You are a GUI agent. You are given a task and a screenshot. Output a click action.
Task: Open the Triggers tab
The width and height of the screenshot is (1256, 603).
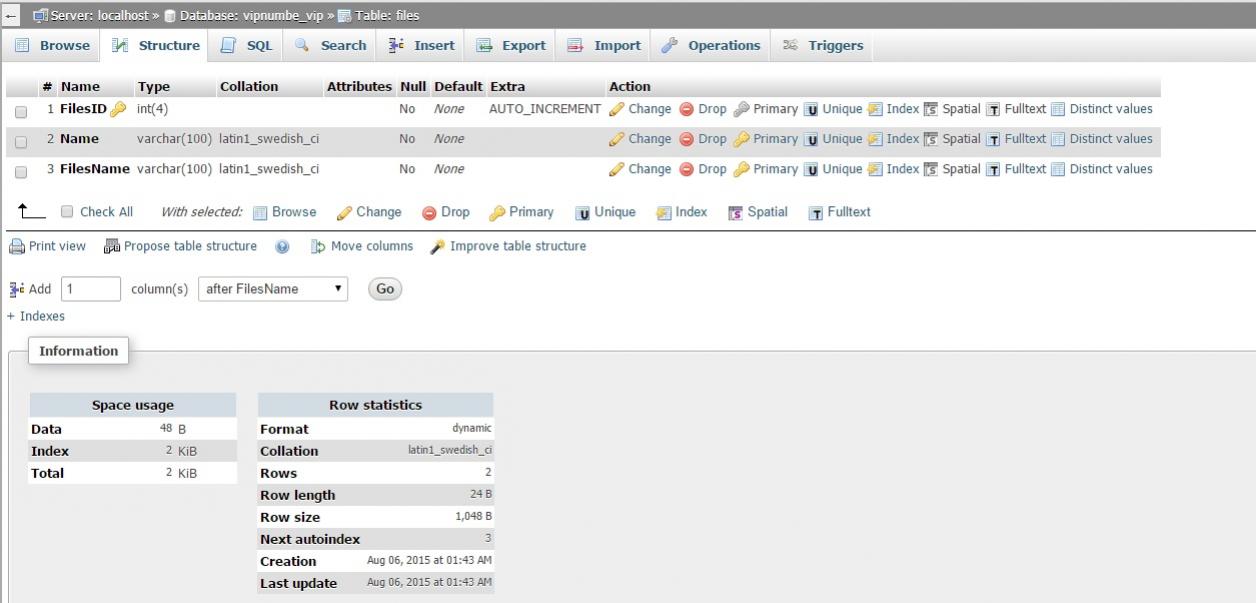pyautogui.click(x=823, y=45)
